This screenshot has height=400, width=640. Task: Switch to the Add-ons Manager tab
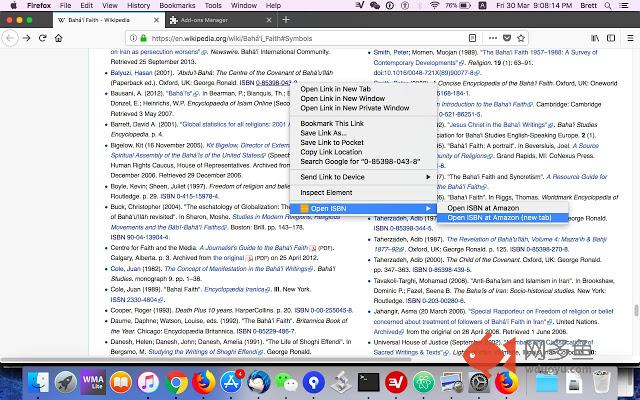(x=221, y=20)
